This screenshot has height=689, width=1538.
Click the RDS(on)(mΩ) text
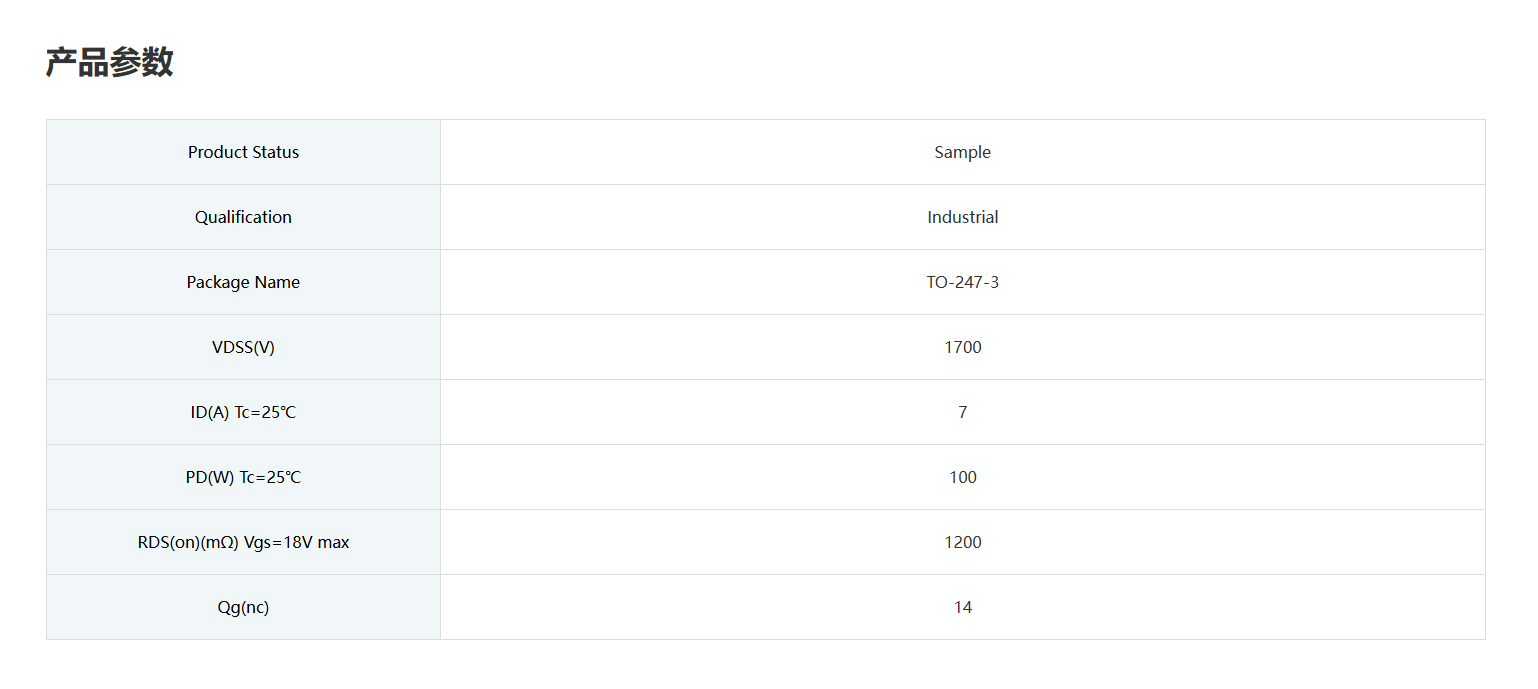(x=188, y=542)
